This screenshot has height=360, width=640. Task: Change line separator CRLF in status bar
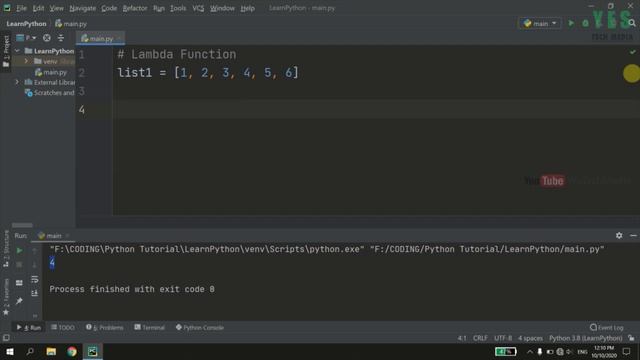(480, 338)
